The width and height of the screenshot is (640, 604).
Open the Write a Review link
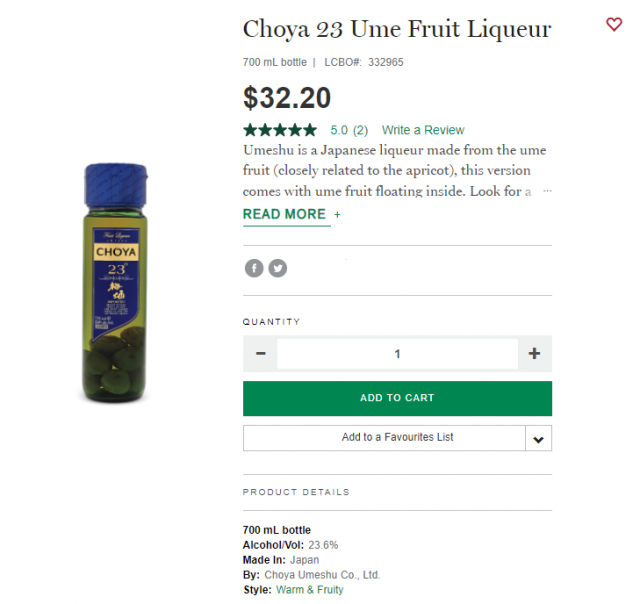(x=423, y=130)
